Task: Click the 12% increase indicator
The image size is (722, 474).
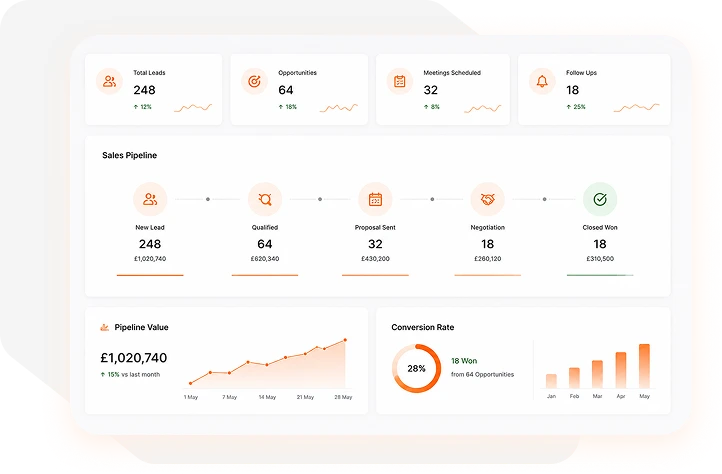Action: click(142, 107)
